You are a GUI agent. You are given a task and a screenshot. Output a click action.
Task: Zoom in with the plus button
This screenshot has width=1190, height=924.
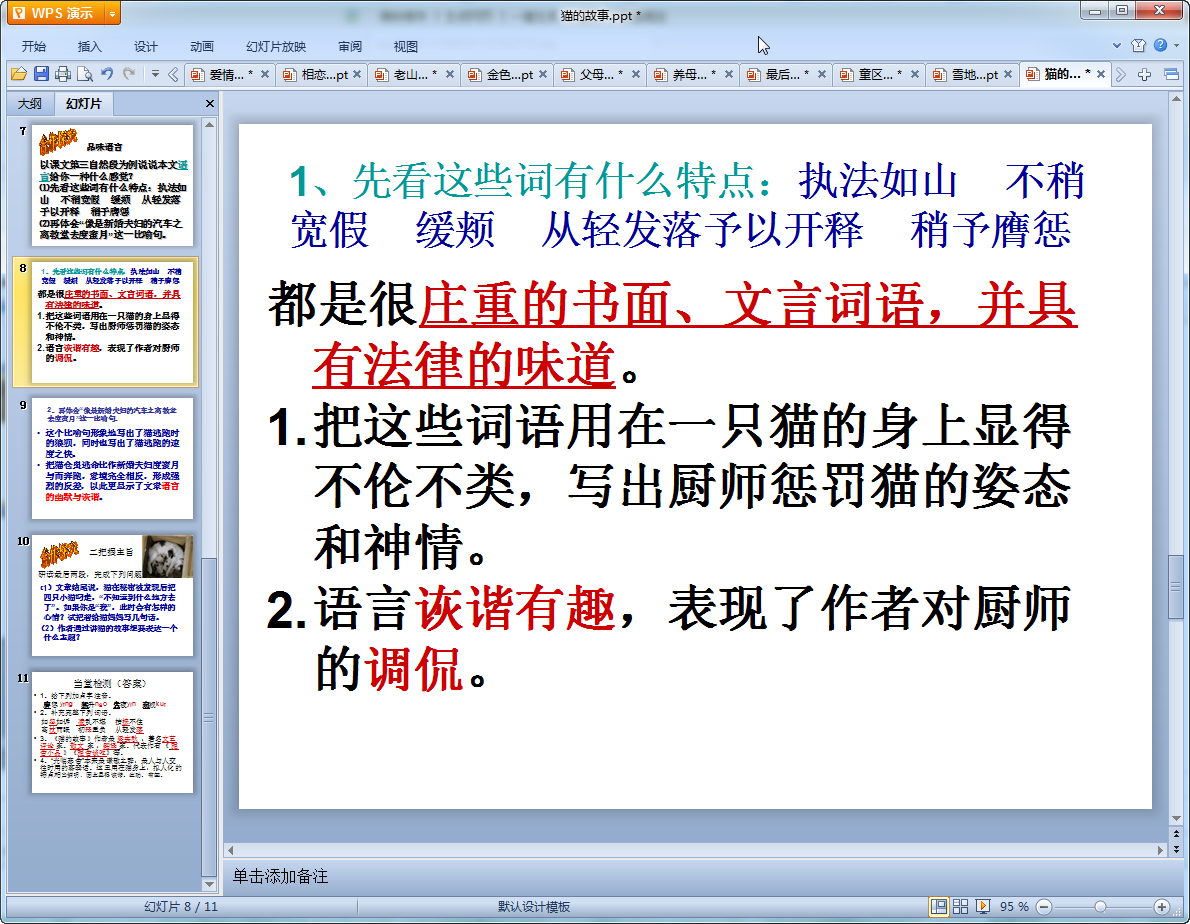tap(1162, 907)
